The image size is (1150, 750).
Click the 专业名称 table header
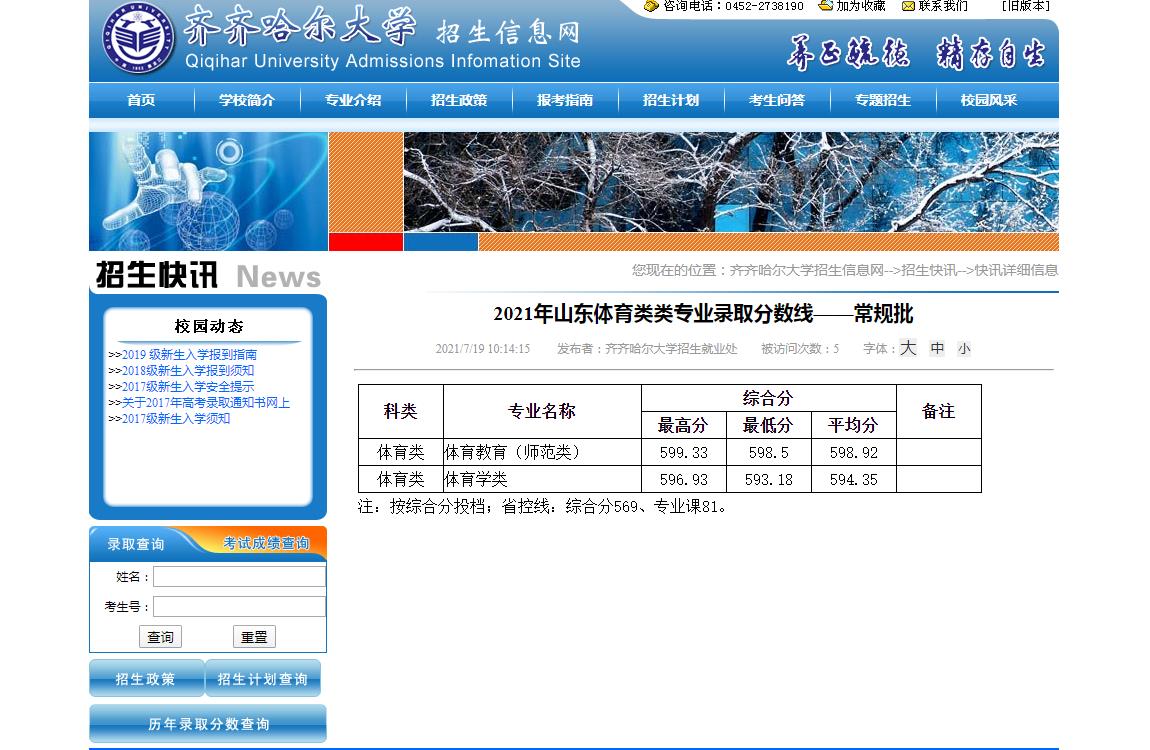[x=542, y=411]
